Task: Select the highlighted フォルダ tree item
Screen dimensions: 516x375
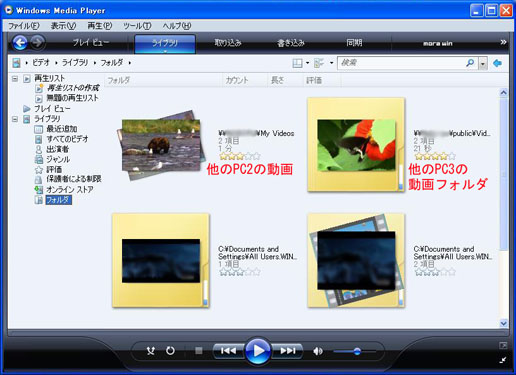Action: (x=58, y=200)
